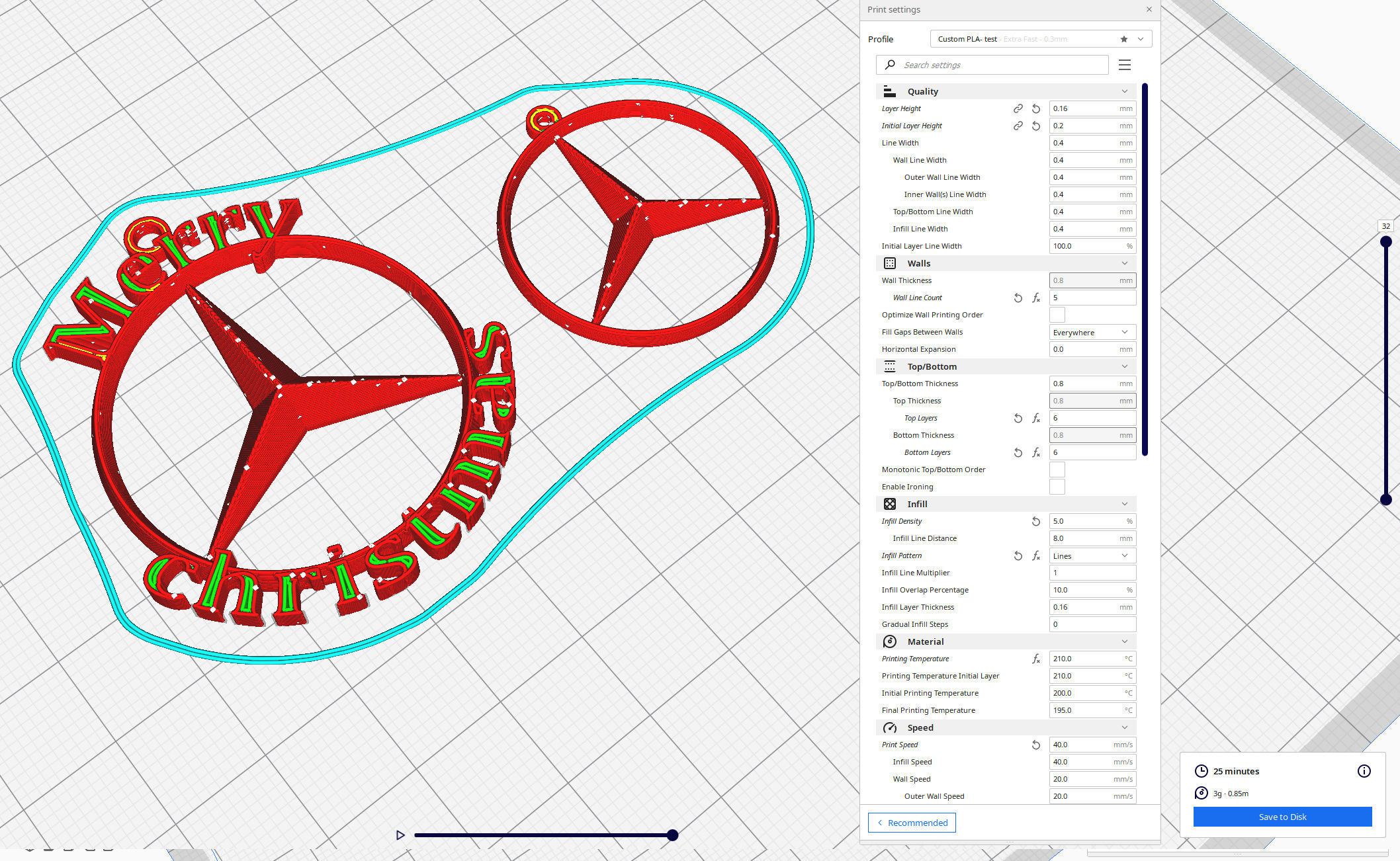1400x861 pixels.
Task: Open Fill Gaps Between Walls dropdown
Action: click(1092, 332)
